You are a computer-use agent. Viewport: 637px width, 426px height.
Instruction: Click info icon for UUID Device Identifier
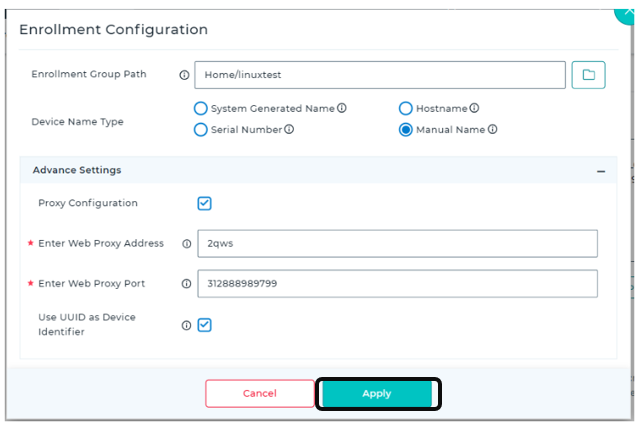186,325
